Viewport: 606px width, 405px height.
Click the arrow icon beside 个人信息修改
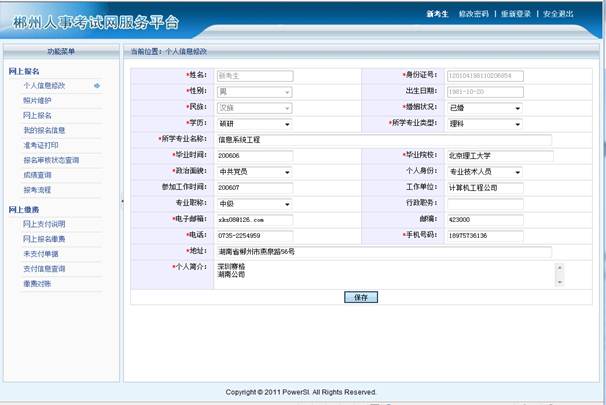pos(97,86)
